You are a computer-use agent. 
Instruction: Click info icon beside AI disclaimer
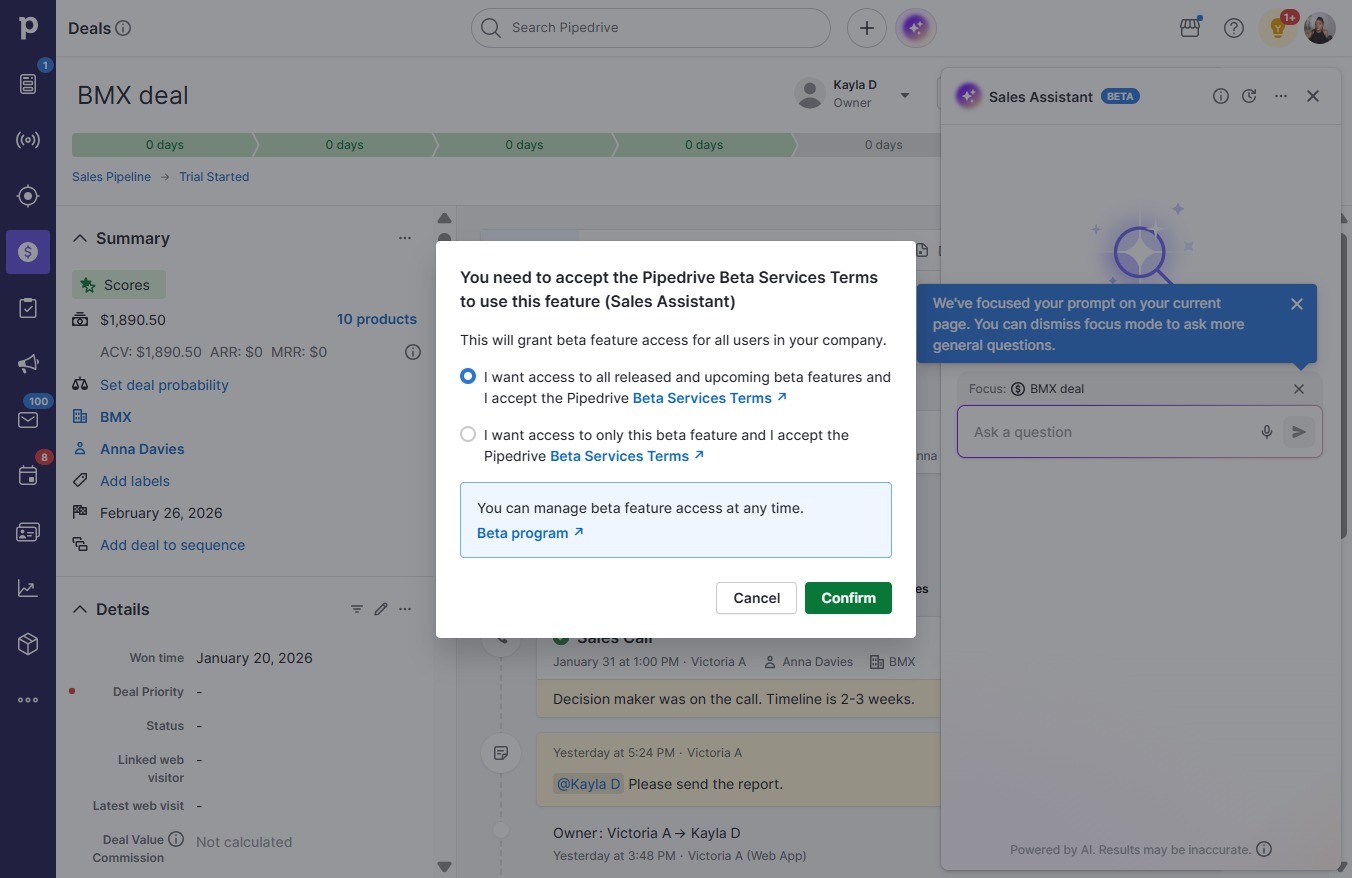[1264, 850]
